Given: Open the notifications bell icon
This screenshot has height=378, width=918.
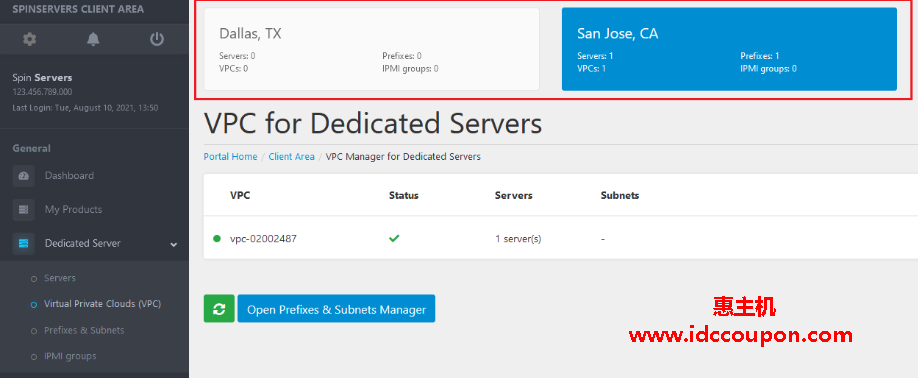Looking at the screenshot, I should pos(93,39).
